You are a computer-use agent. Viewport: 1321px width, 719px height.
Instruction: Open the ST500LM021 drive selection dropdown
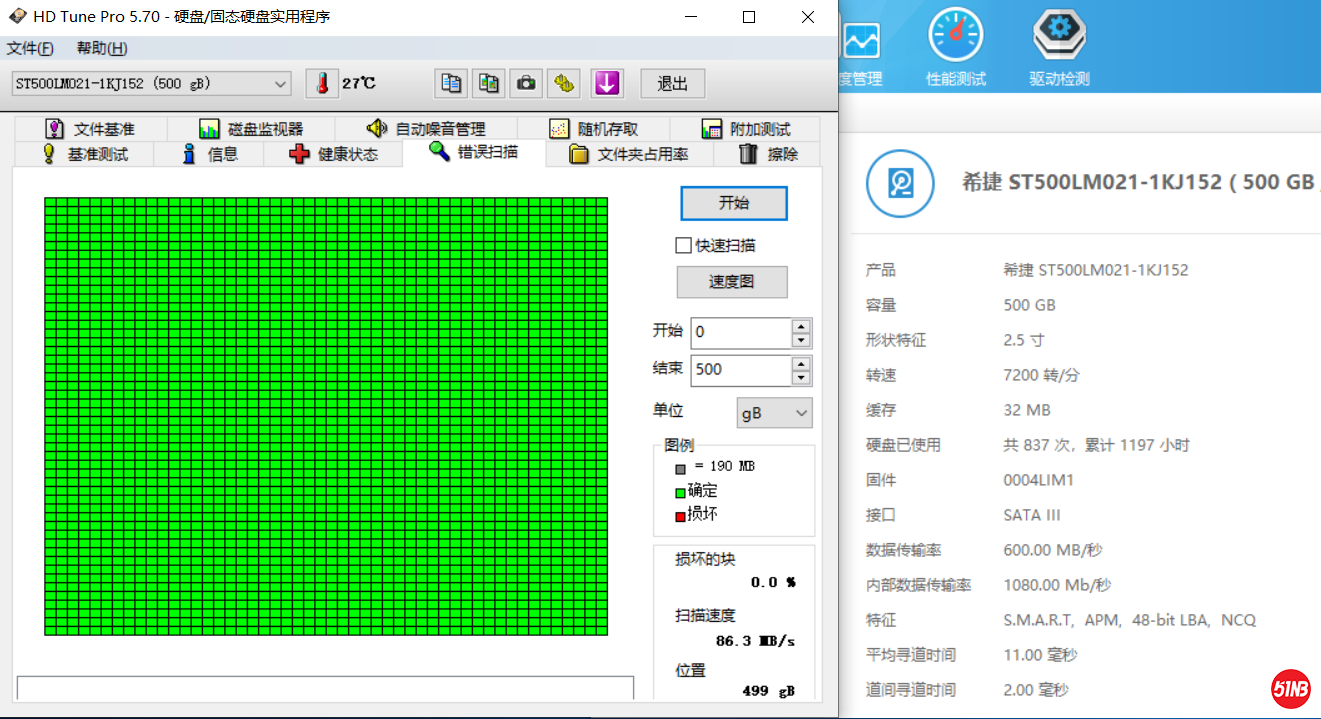coord(150,84)
